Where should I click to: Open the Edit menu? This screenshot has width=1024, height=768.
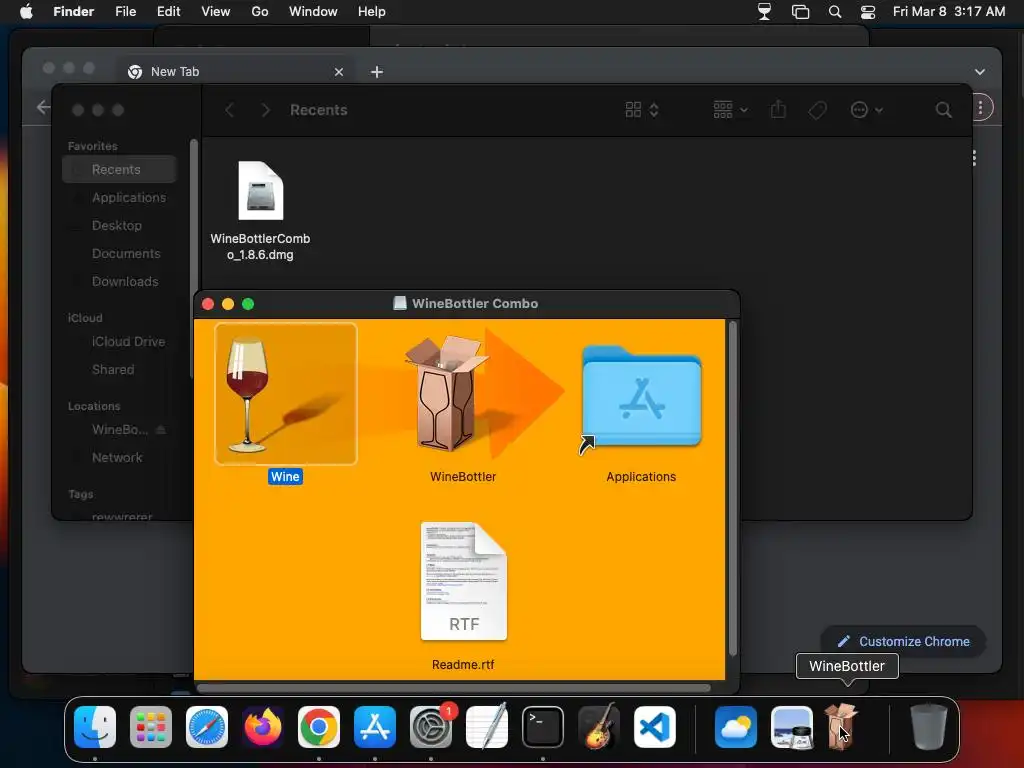[x=168, y=12]
